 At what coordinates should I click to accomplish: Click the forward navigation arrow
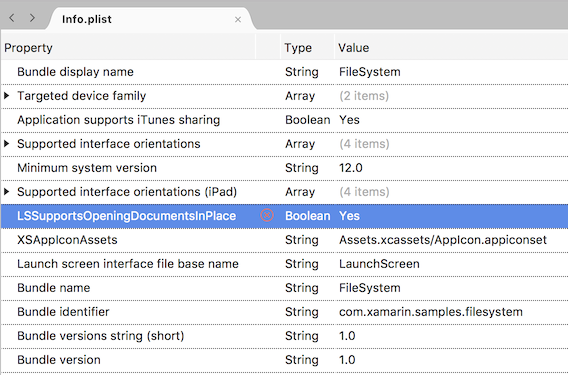coord(32,18)
